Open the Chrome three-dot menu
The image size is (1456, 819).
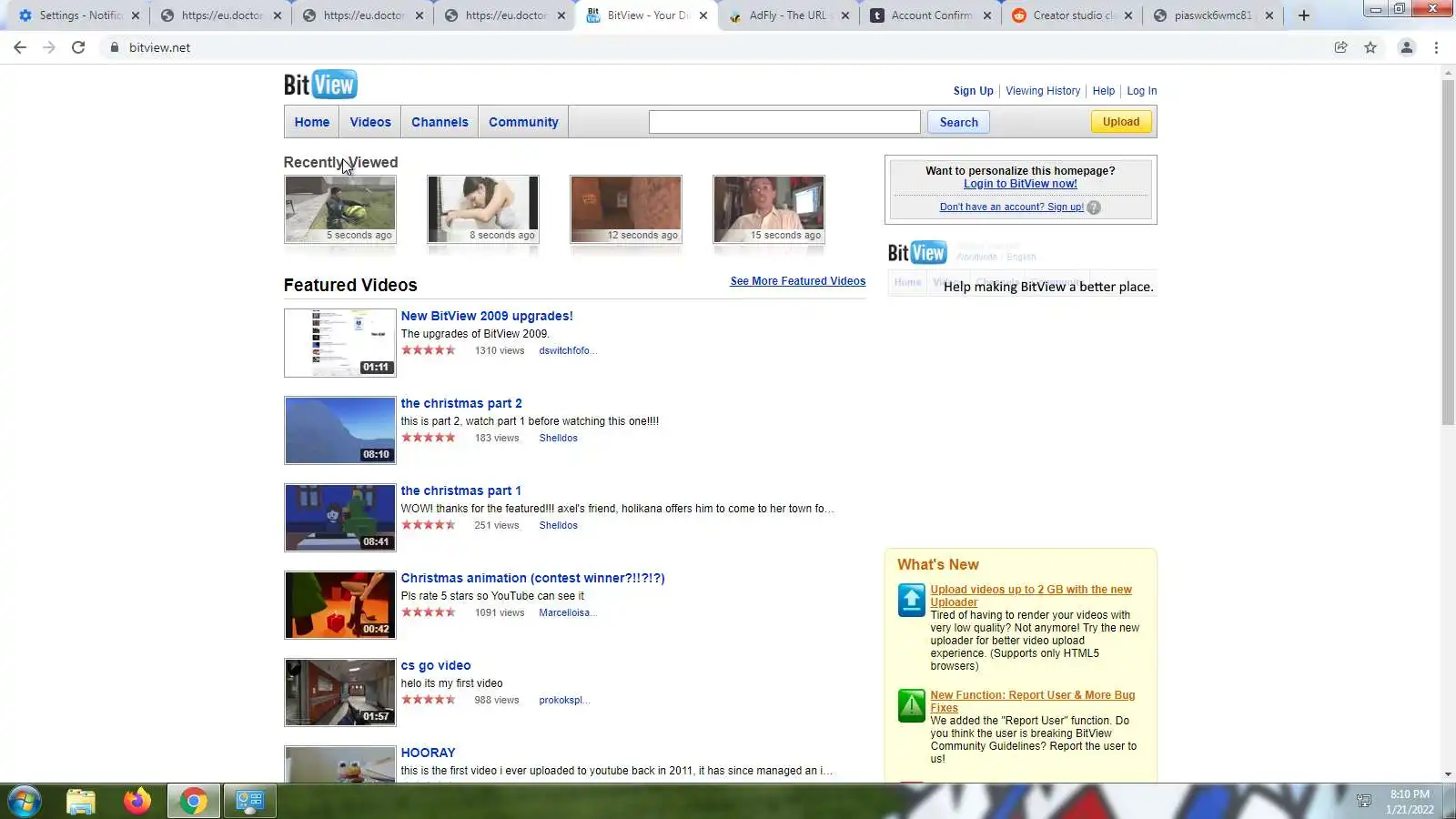coord(1436,47)
